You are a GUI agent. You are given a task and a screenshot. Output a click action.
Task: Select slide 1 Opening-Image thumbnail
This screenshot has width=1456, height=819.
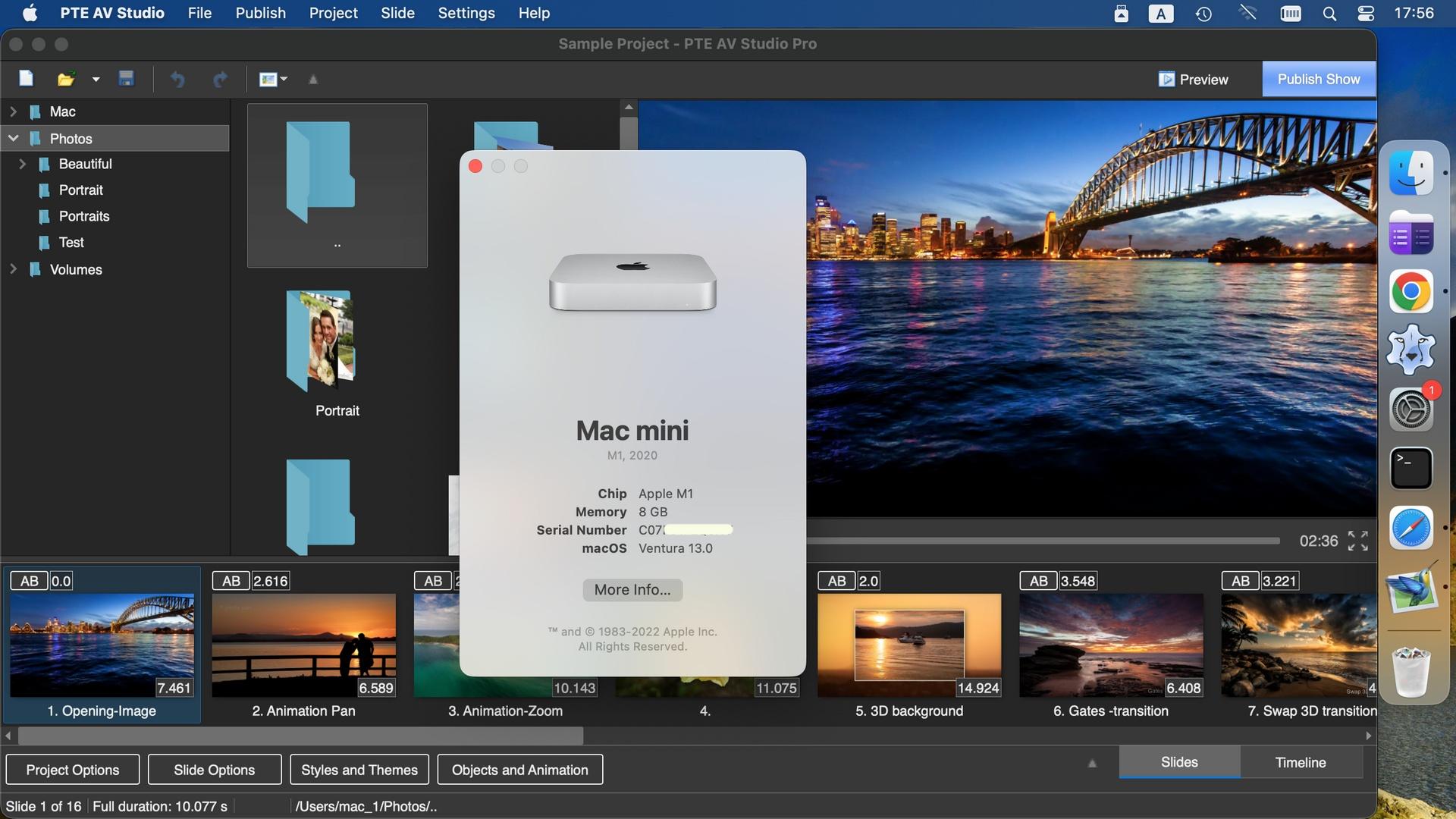pyautogui.click(x=102, y=645)
